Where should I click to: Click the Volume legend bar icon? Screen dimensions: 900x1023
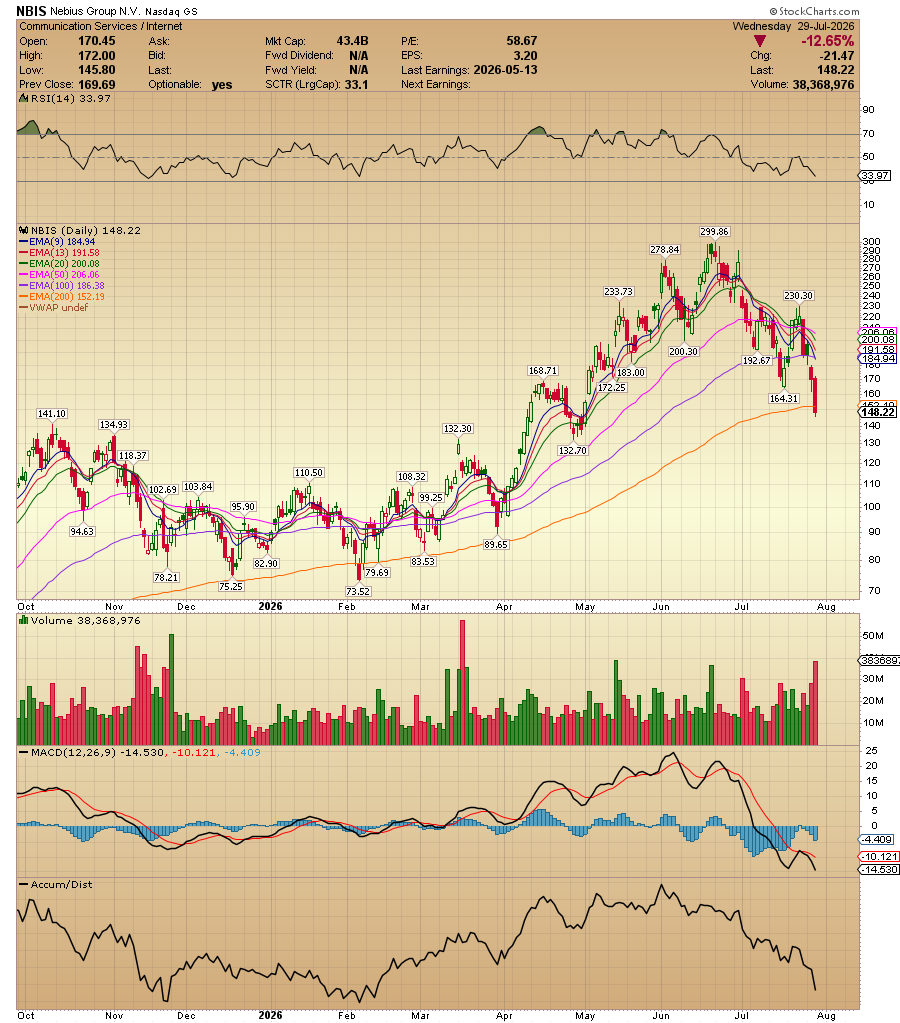23,620
